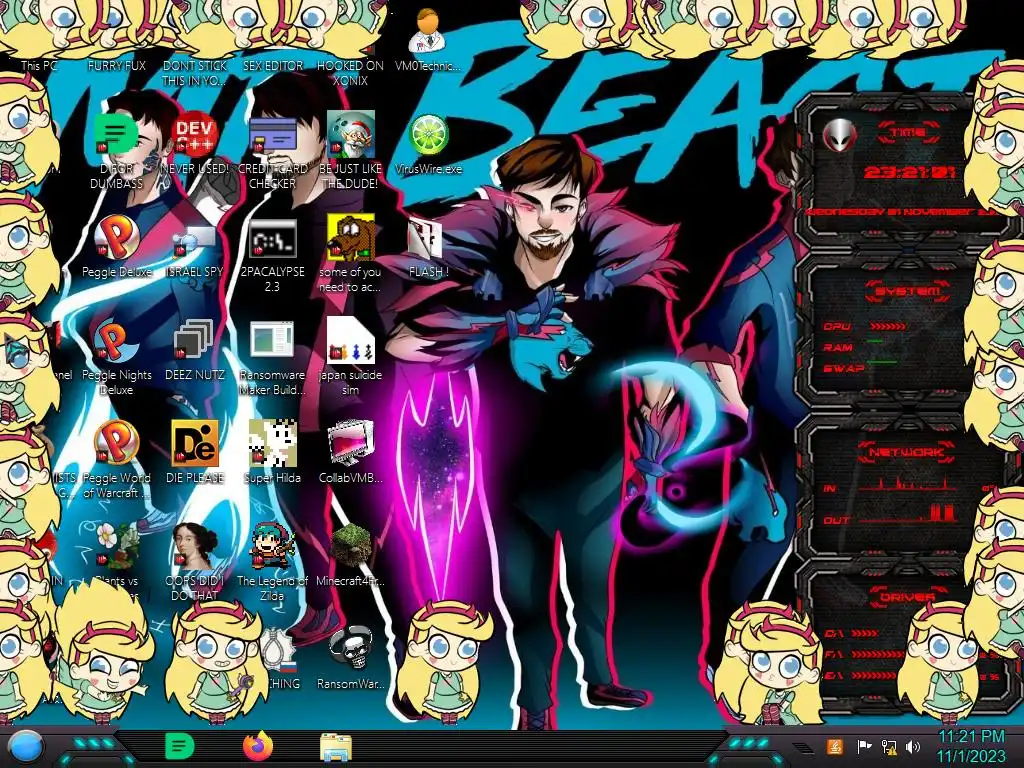Select the DIE PLEASE De icon

pyautogui.click(x=194, y=443)
